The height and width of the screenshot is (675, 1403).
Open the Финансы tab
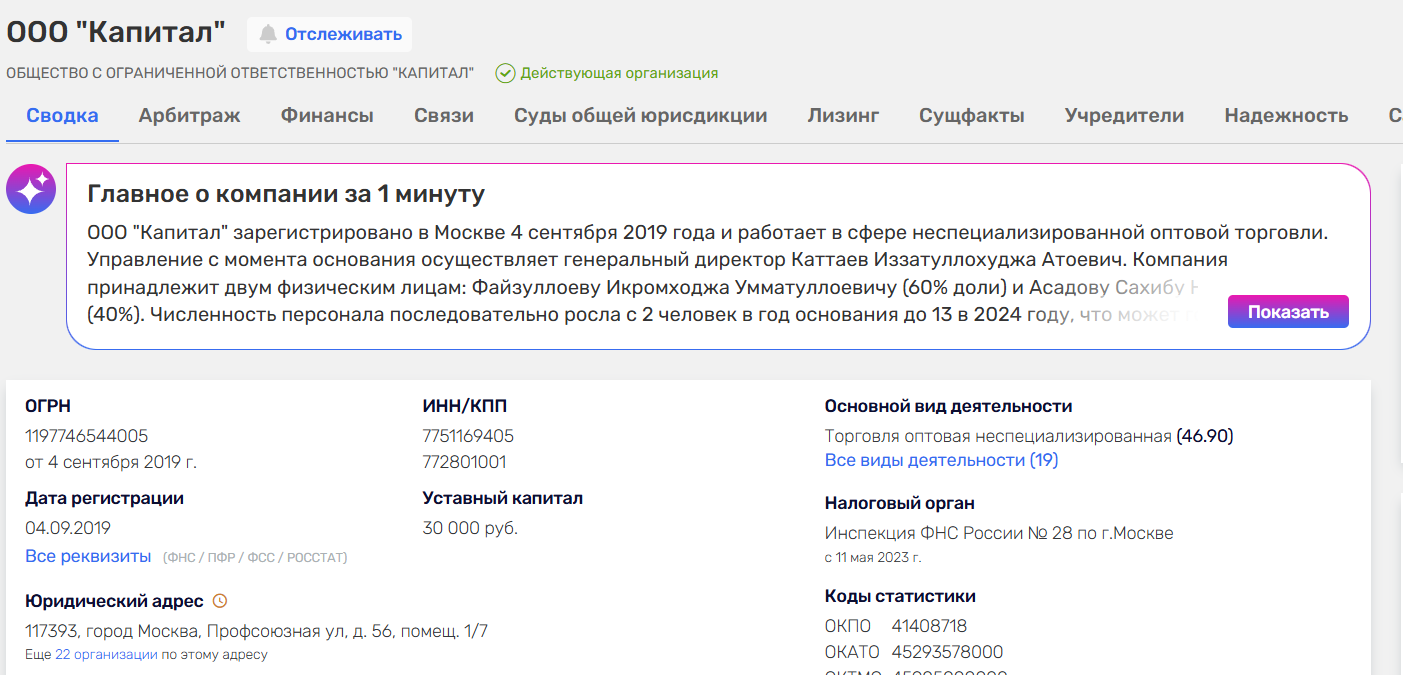tap(327, 115)
